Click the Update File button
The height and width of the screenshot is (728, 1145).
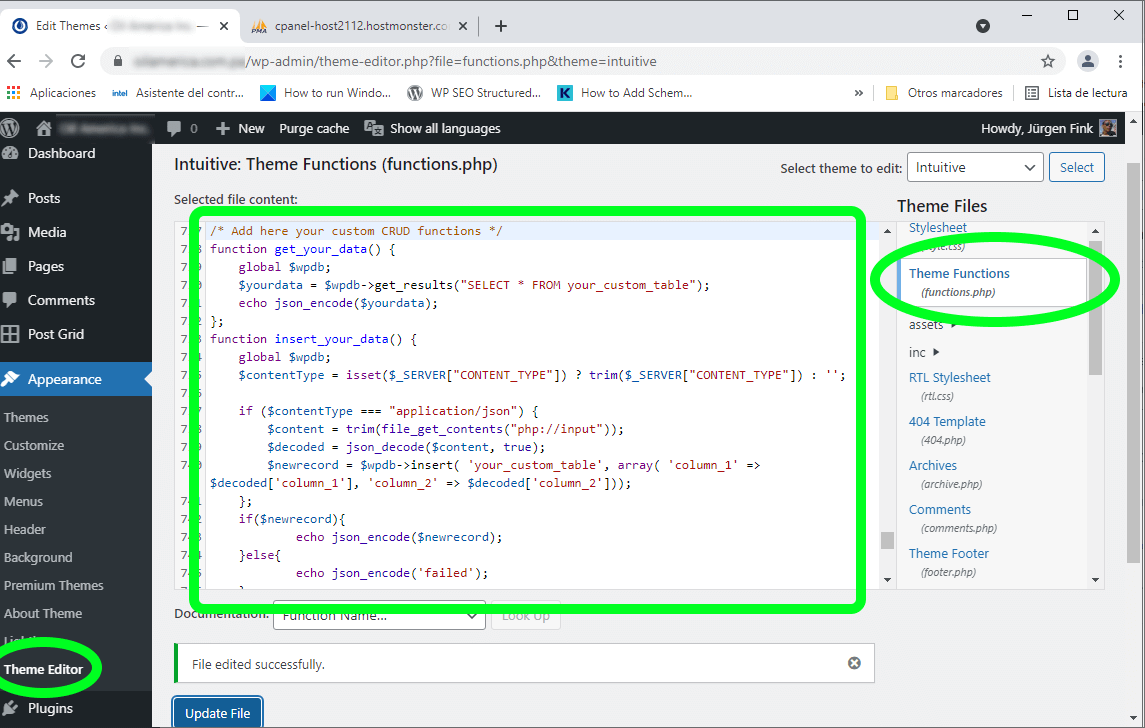(x=218, y=713)
